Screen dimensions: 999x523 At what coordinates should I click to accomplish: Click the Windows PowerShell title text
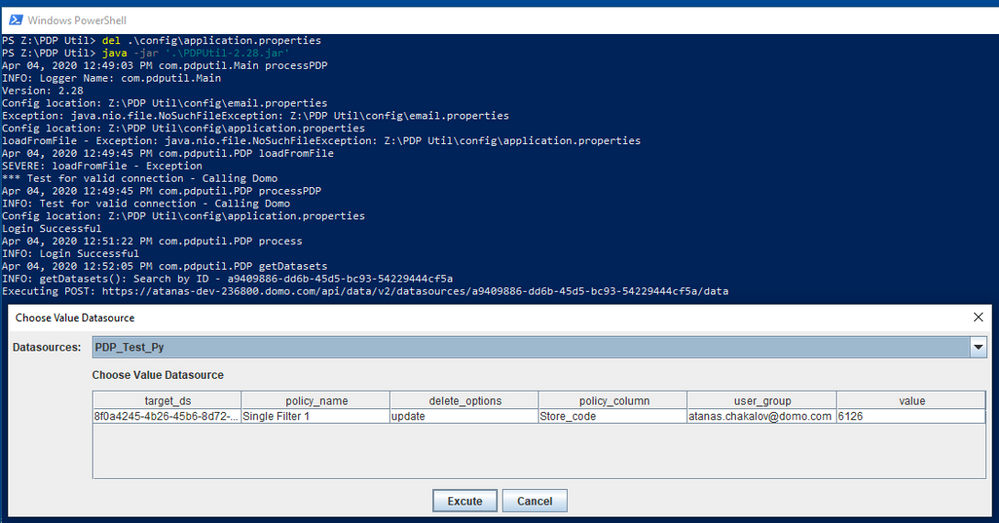pos(77,20)
